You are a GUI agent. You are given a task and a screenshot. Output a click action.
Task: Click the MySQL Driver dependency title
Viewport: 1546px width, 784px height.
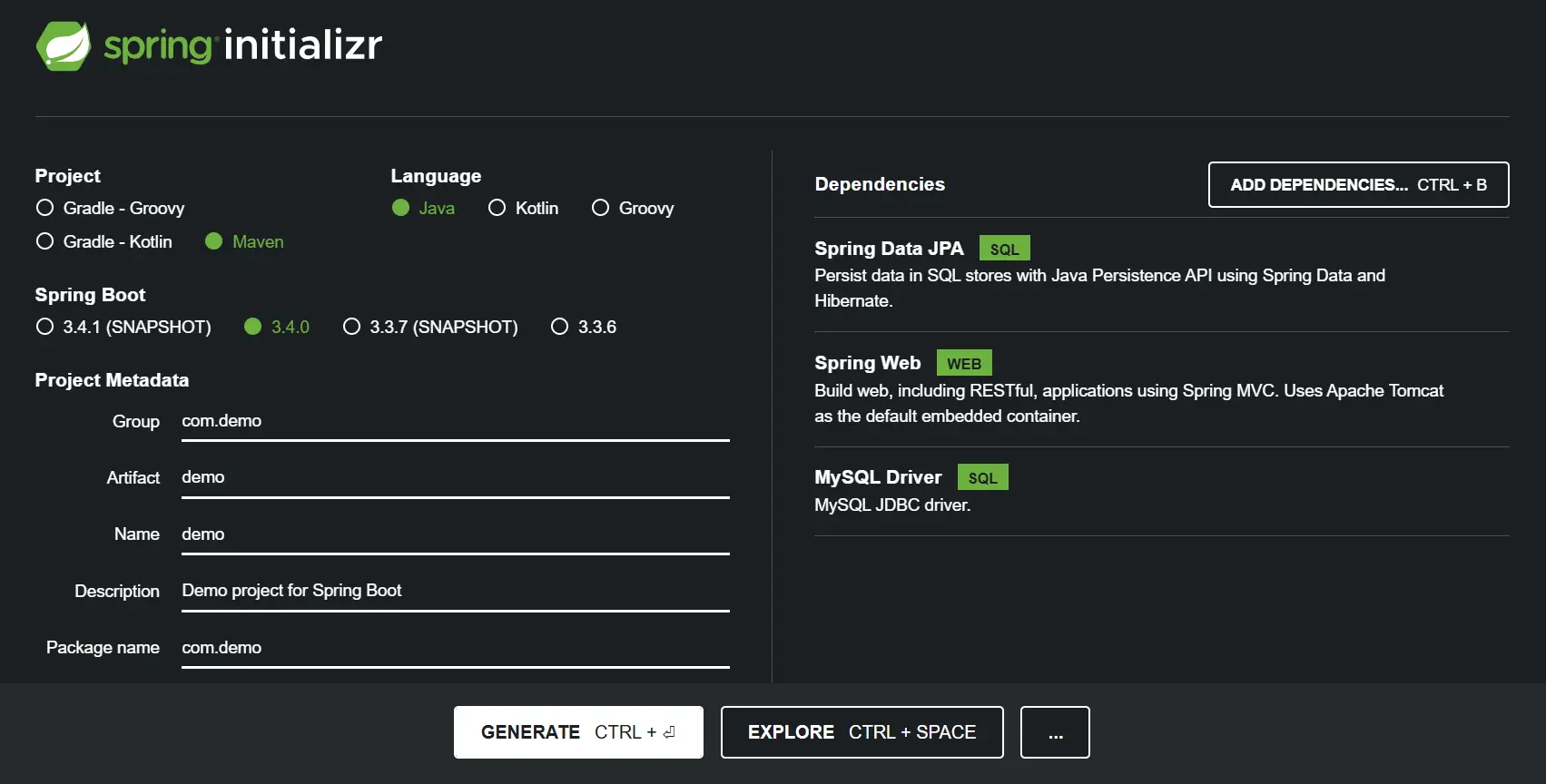[878, 477]
